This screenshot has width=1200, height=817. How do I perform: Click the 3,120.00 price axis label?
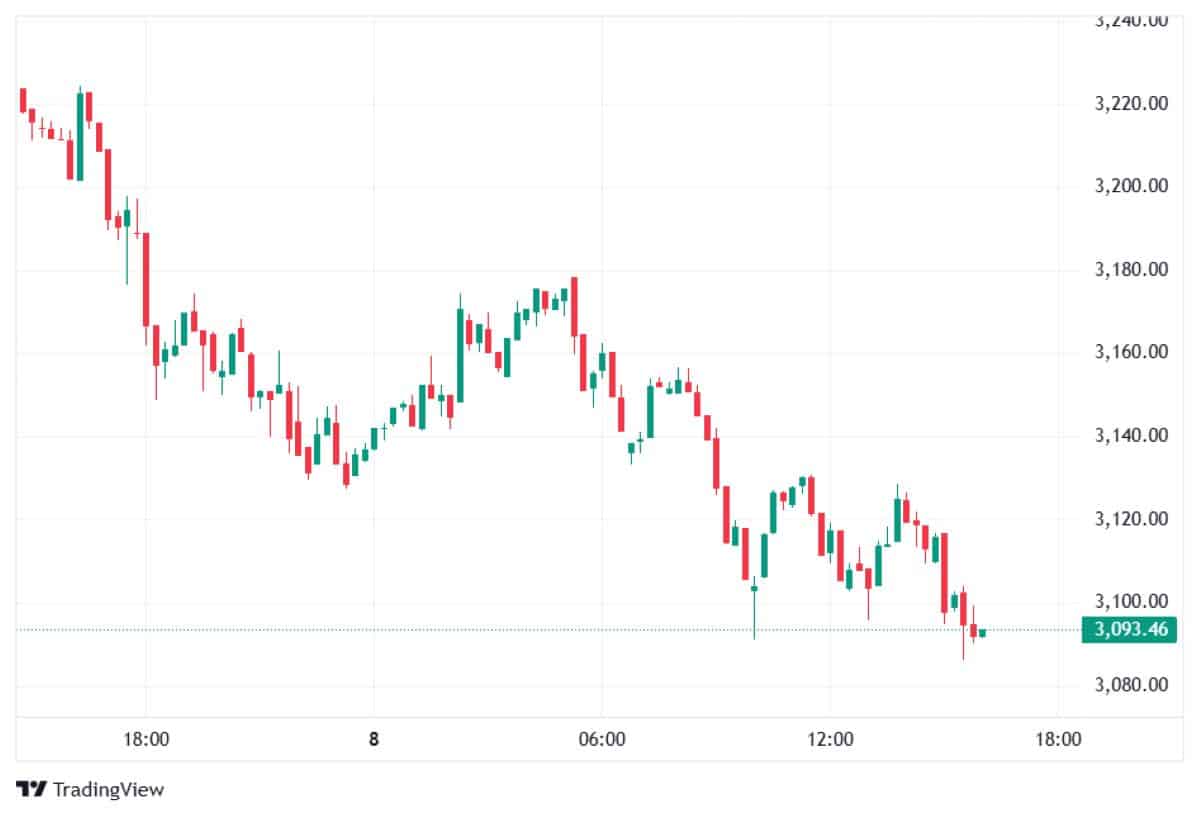pyautogui.click(x=1129, y=518)
